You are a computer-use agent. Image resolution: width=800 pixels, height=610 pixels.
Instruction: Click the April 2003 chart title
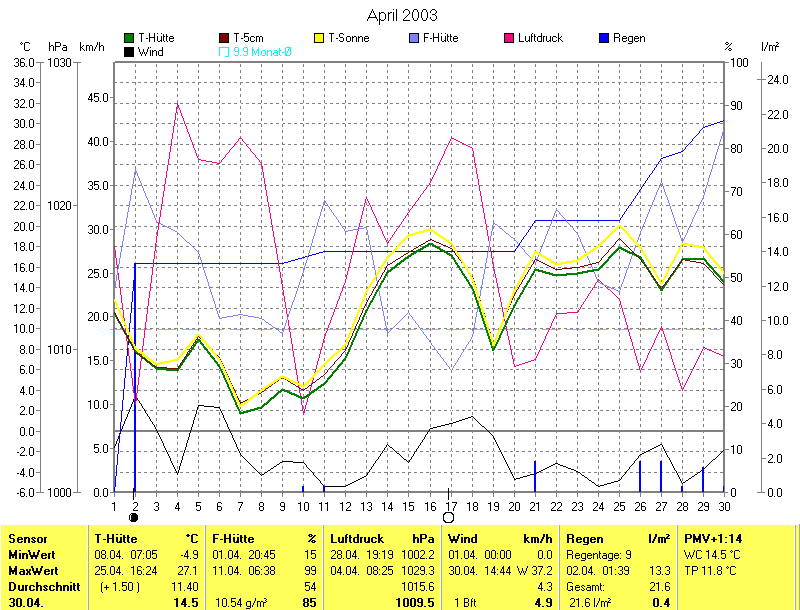(x=401, y=15)
